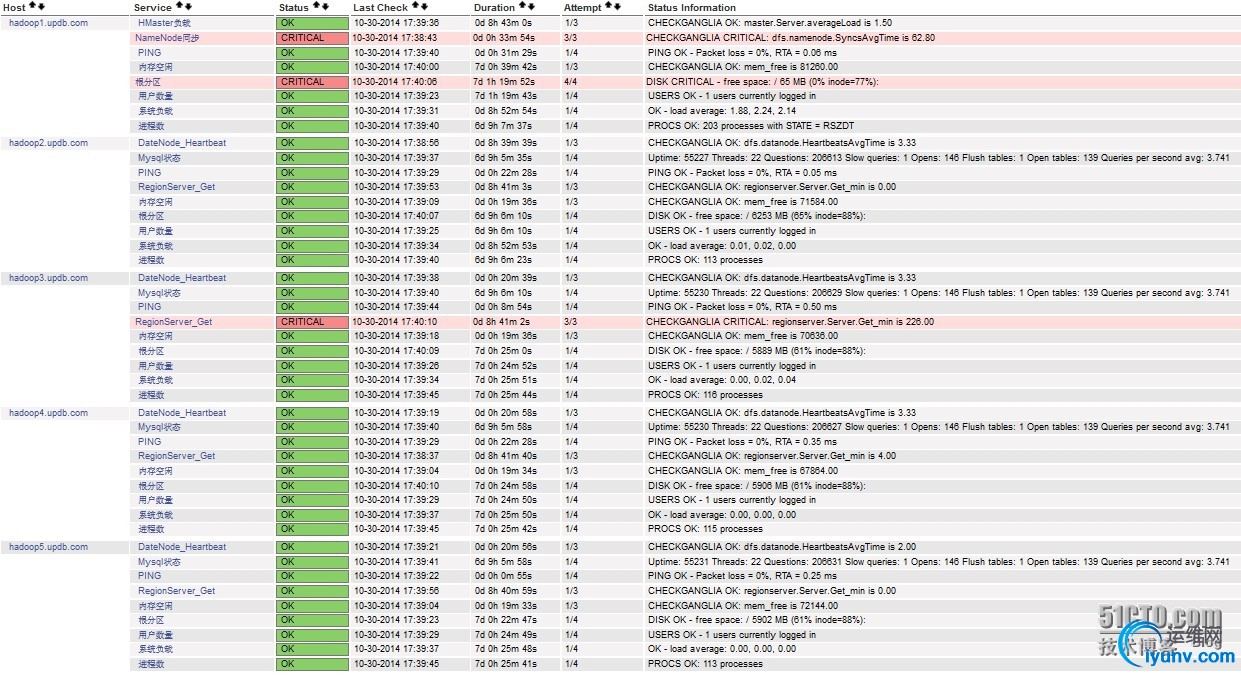Open host hadoop4.updb.com
Screen dimensions: 1241x675
(x=48, y=413)
